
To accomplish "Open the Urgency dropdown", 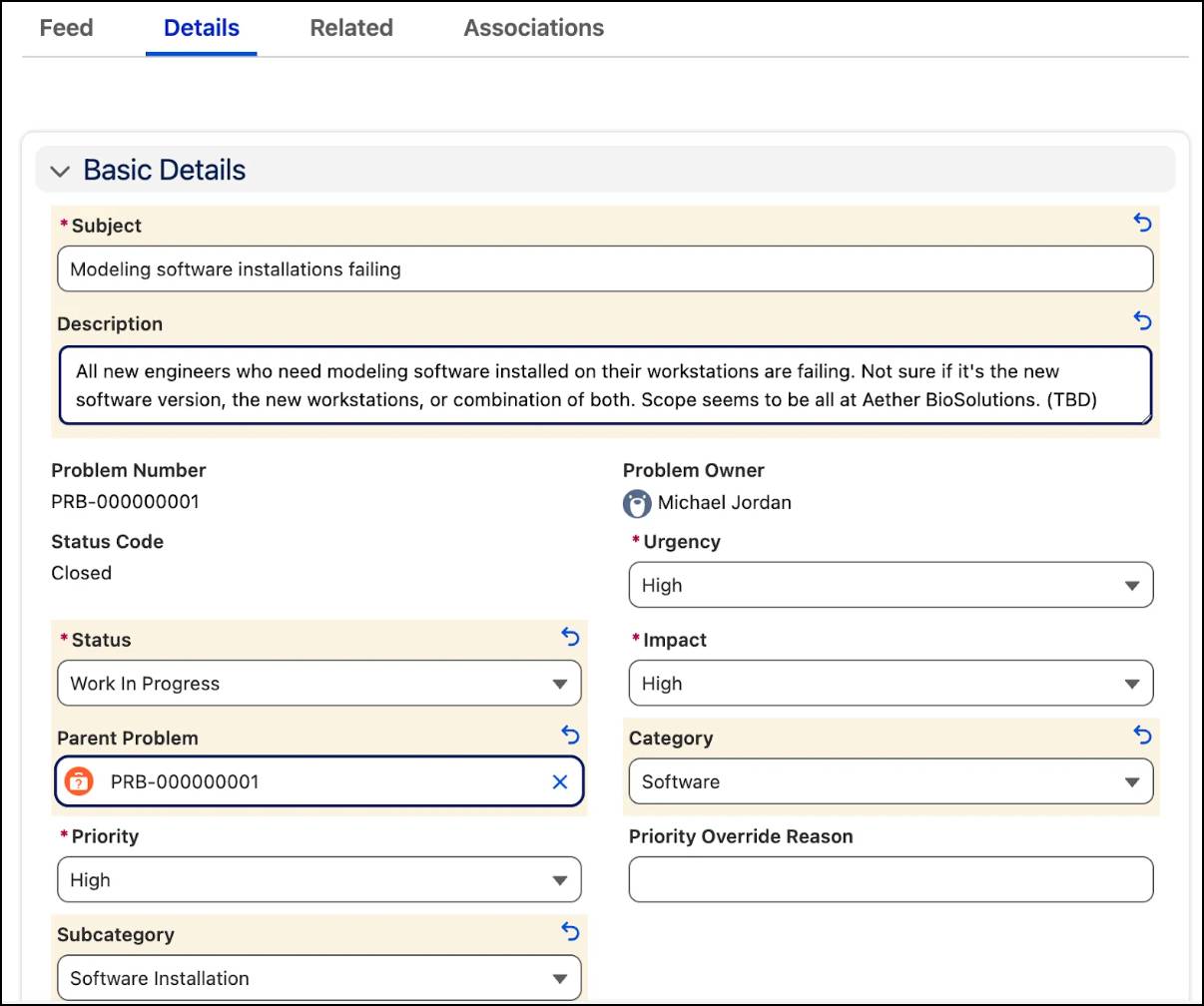I will tap(891, 585).
